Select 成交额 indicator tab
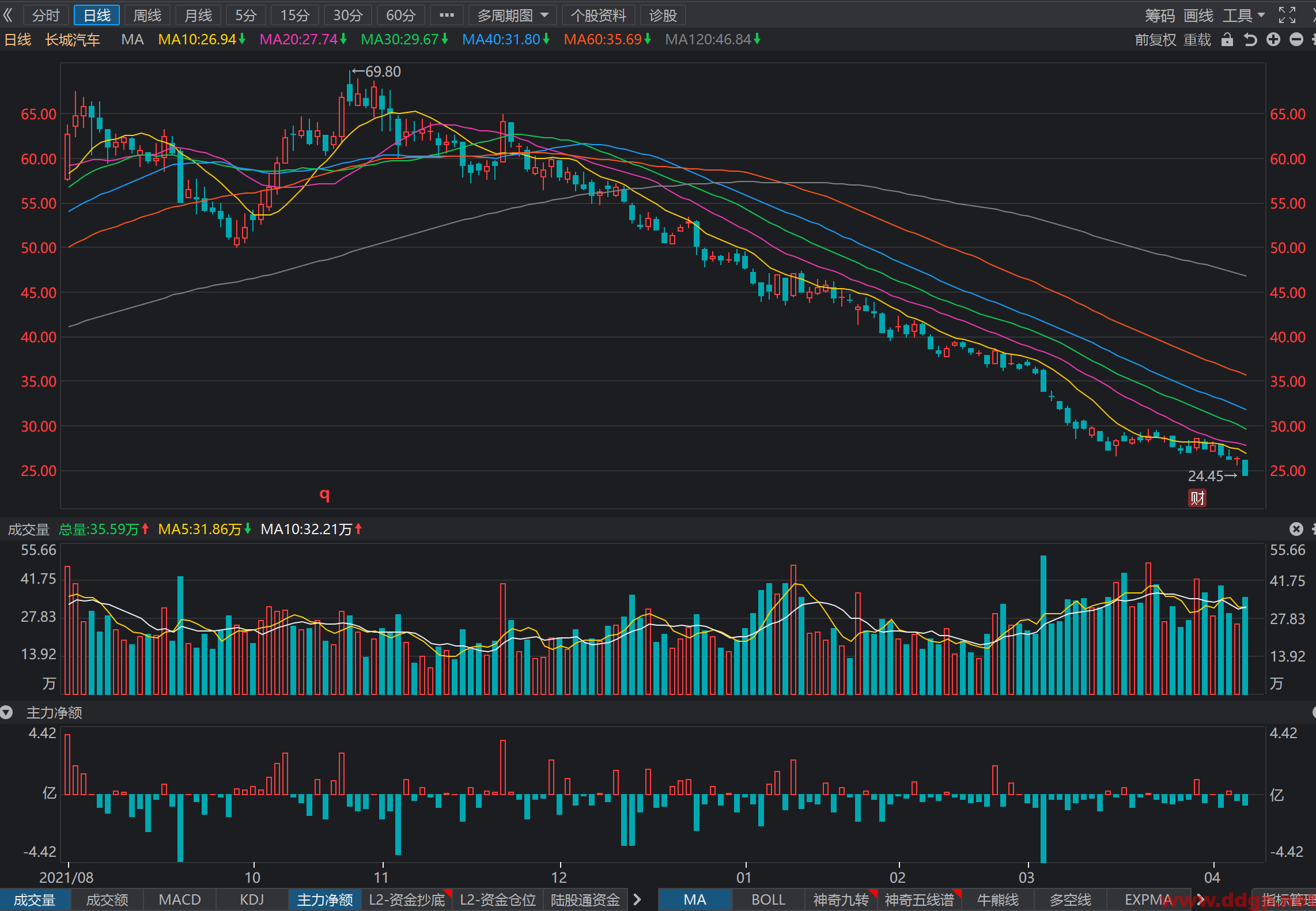1316x911 pixels. tap(107, 900)
